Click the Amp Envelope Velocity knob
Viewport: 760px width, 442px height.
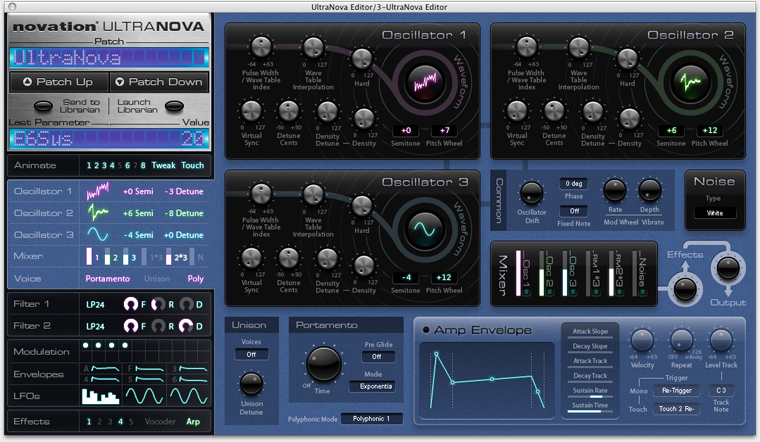point(642,340)
